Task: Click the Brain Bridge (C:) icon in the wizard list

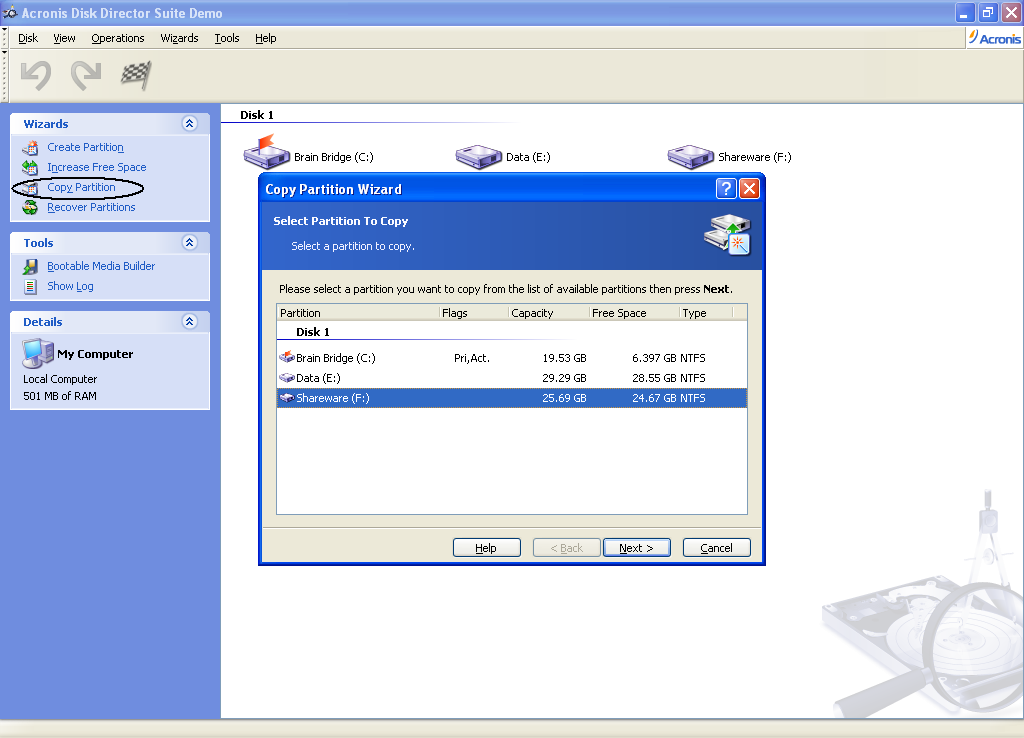Action: [x=287, y=357]
